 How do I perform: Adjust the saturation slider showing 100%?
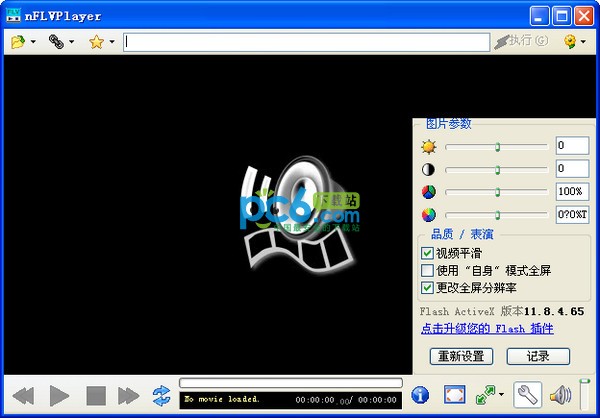click(497, 192)
